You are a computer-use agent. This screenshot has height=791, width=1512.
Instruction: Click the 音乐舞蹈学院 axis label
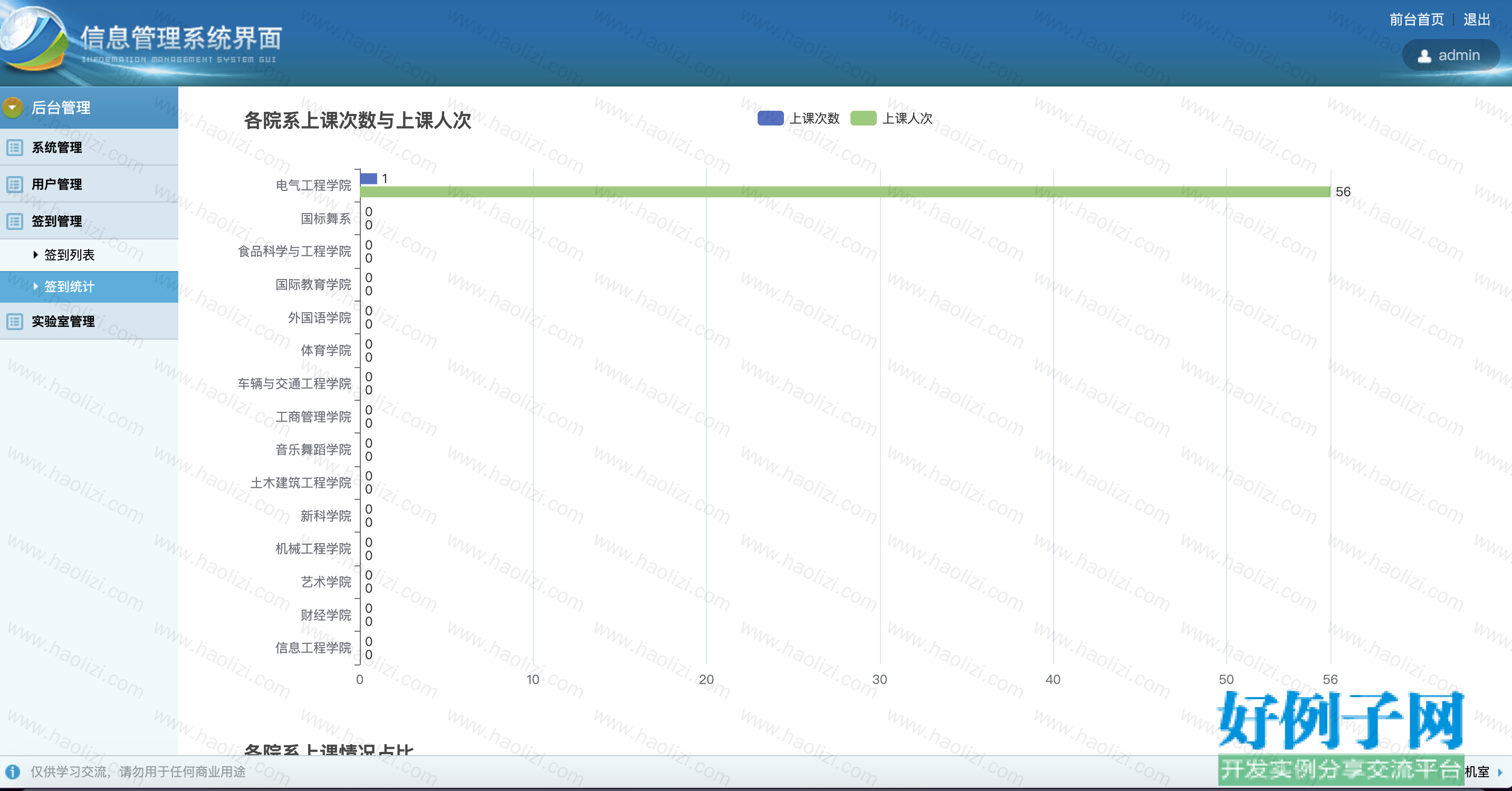[x=313, y=449]
